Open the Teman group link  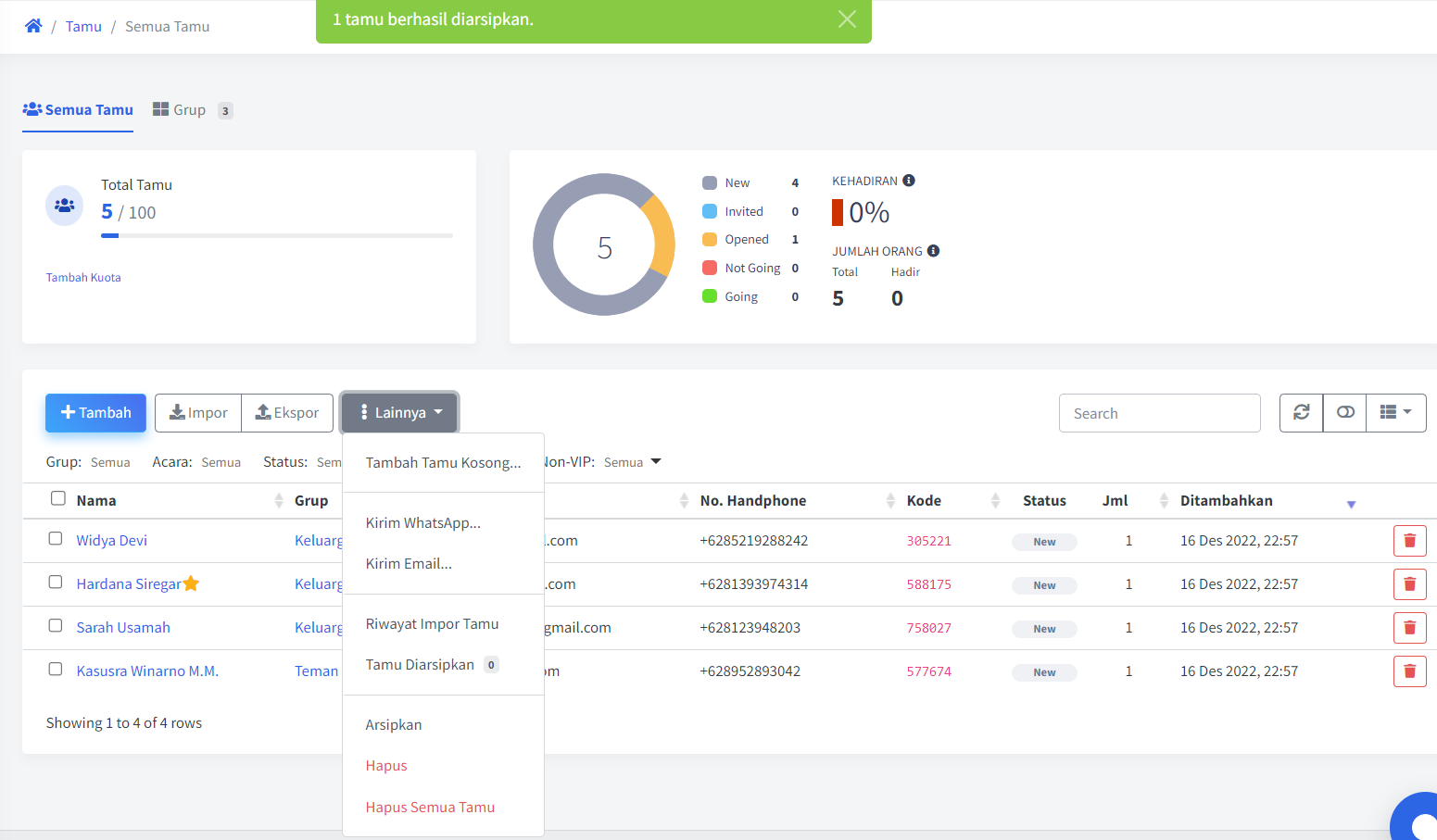(x=317, y=671)
